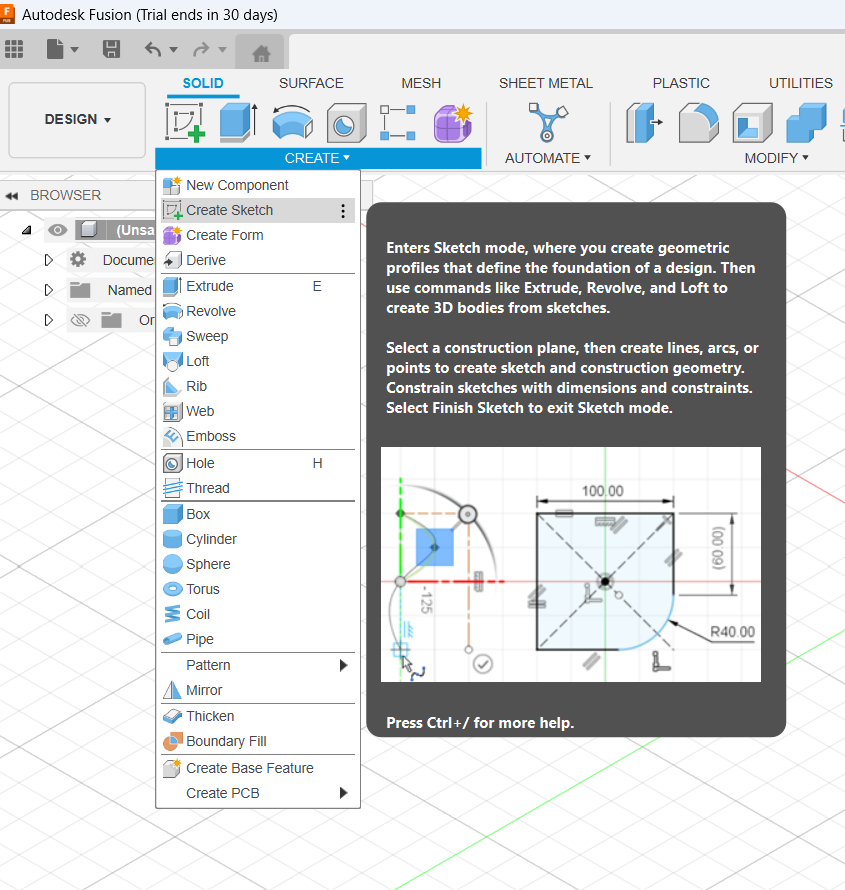Click the Named Views folder icon

point(80,290)
